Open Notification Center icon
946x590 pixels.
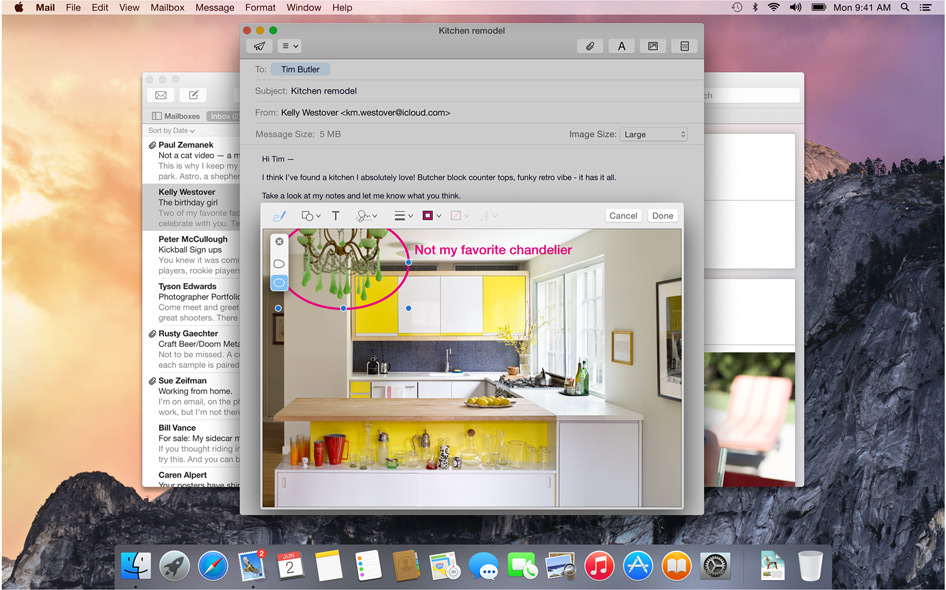(925, 7)
